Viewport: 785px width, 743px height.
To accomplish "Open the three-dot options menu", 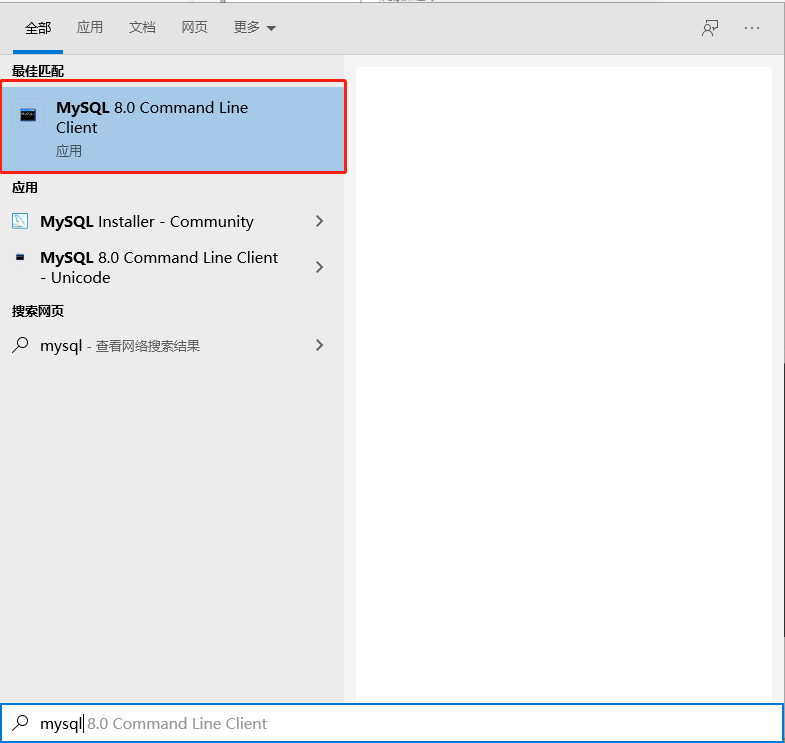I will tap(752, 28).
